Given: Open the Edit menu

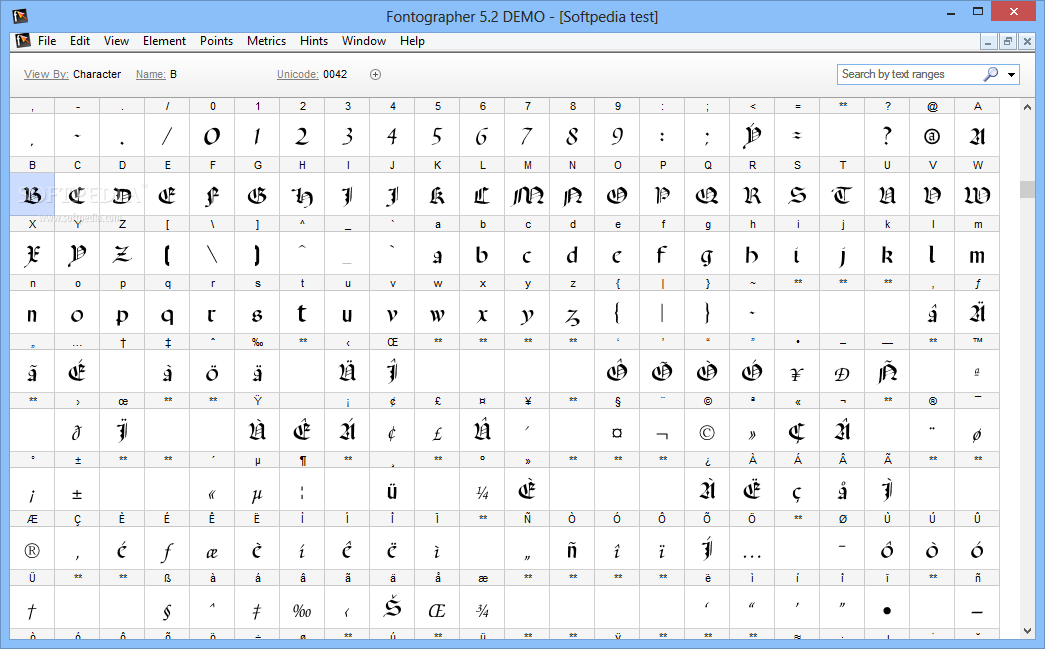Looking at the screenshot, I should 80,41.
